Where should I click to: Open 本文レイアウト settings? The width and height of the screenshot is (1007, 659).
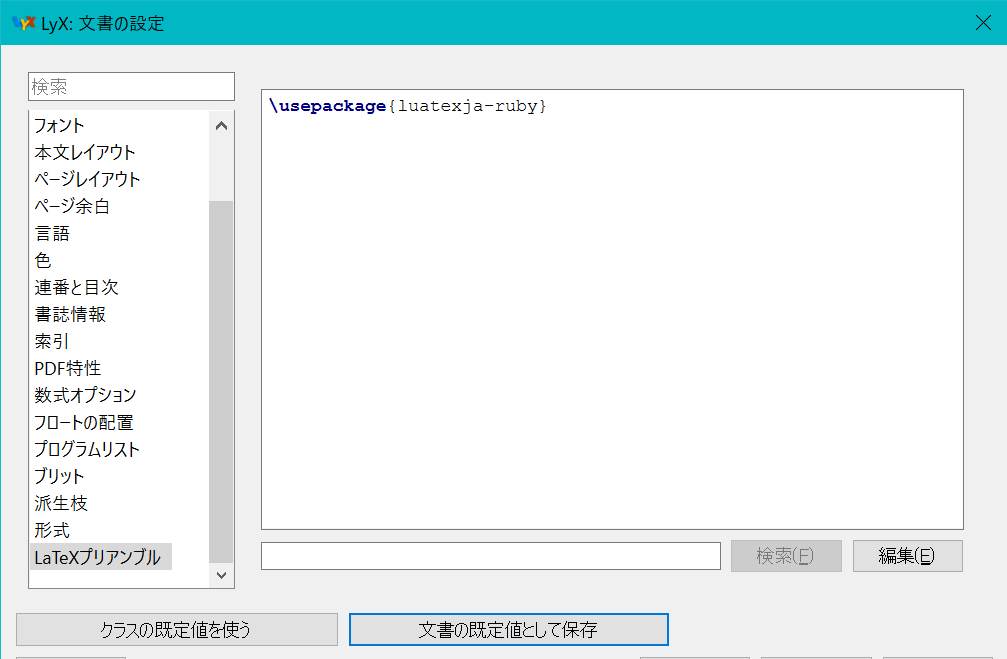point(85,152)
